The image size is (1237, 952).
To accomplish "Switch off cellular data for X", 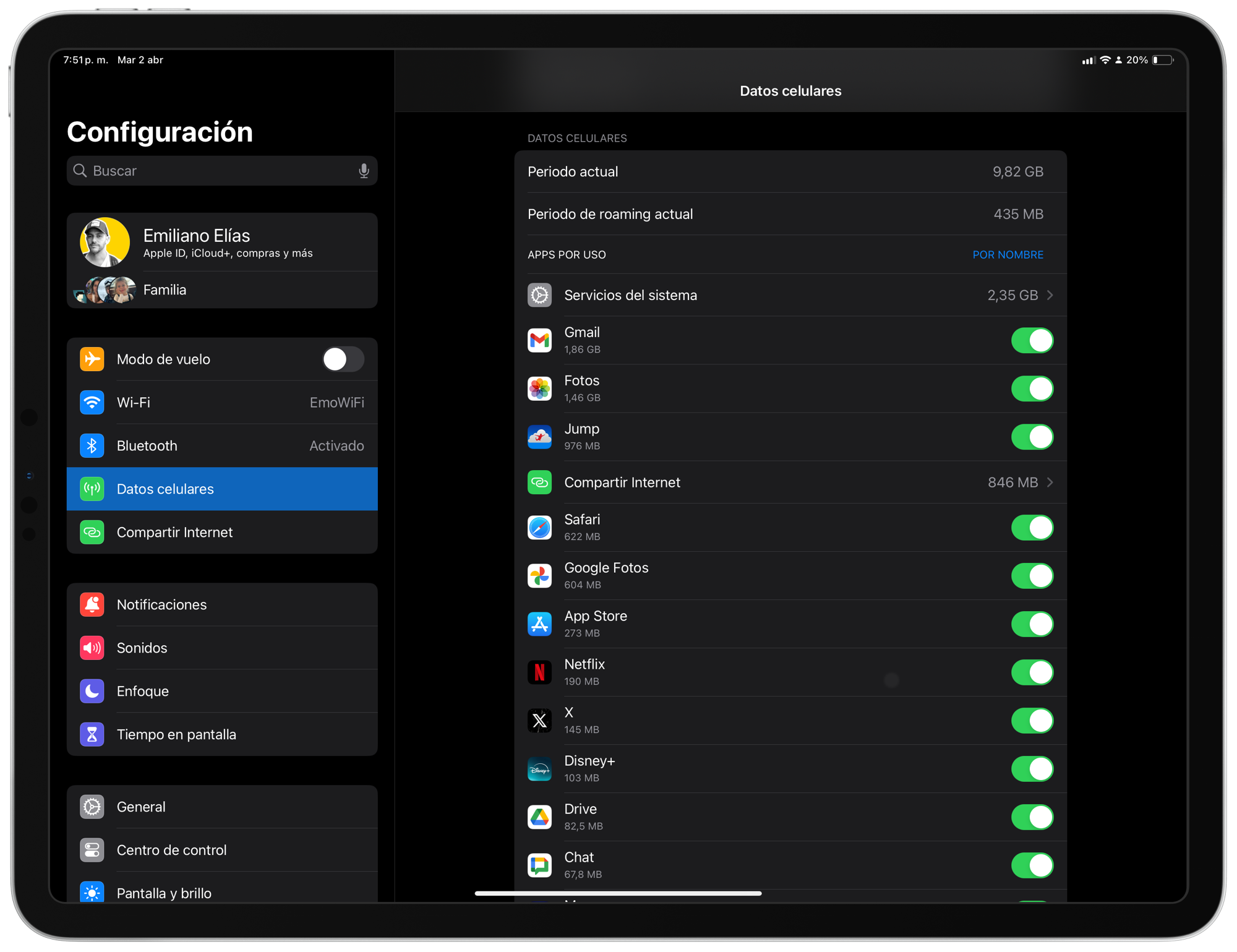I will 1032,721.
